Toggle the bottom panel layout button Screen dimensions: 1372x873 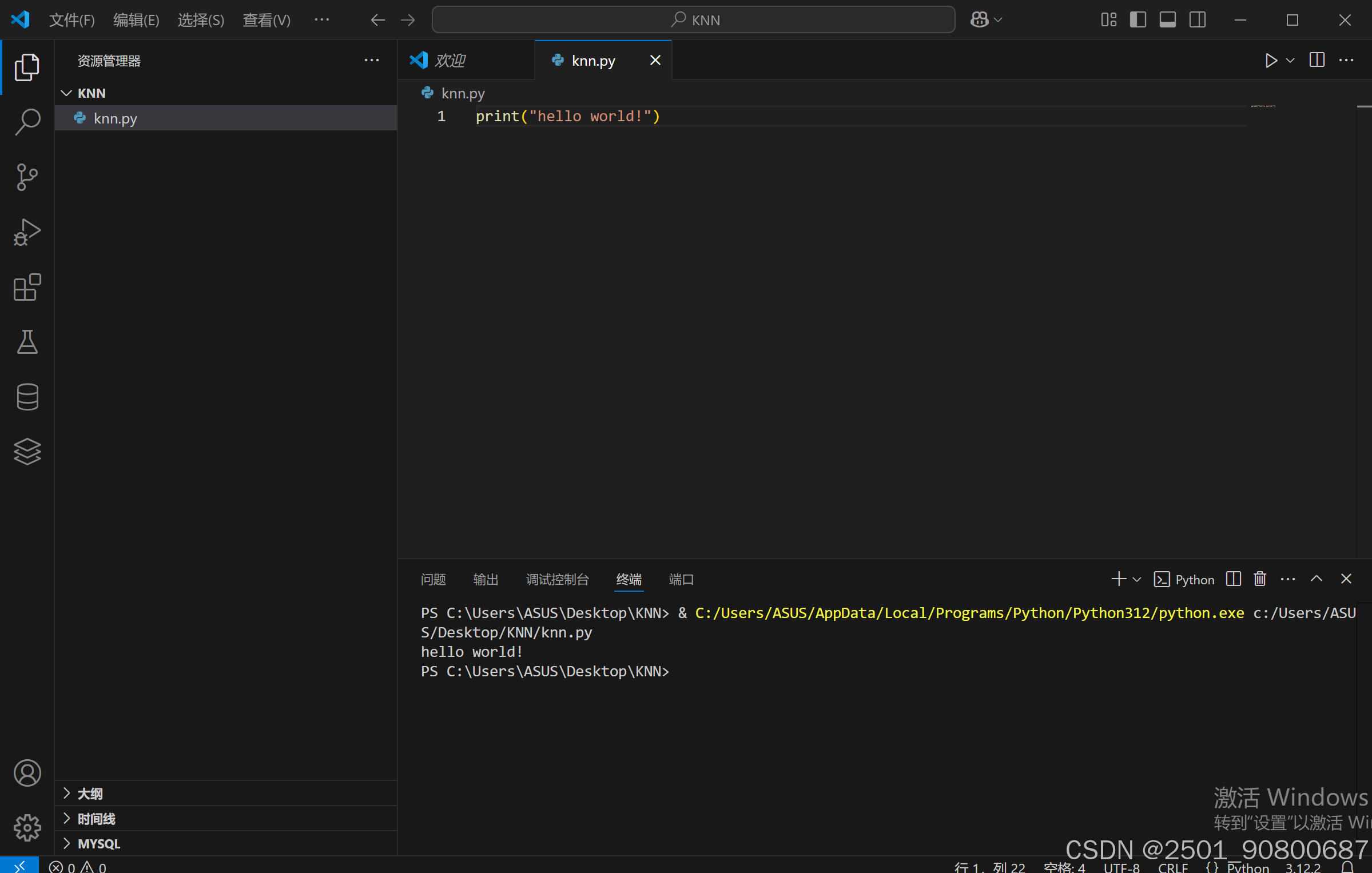tap(1167, 20)
